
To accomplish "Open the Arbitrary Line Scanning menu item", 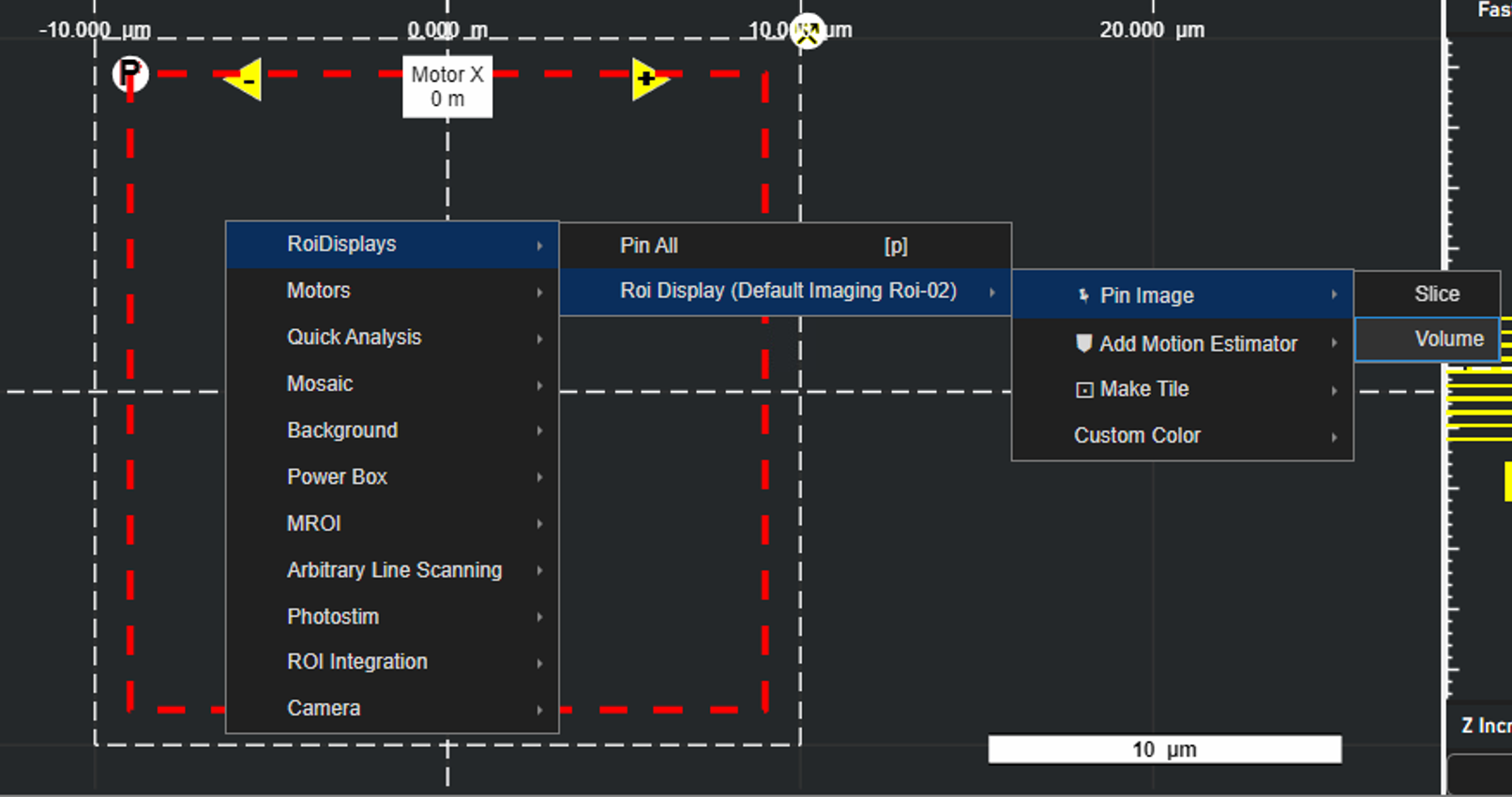I will click(394, 570).
